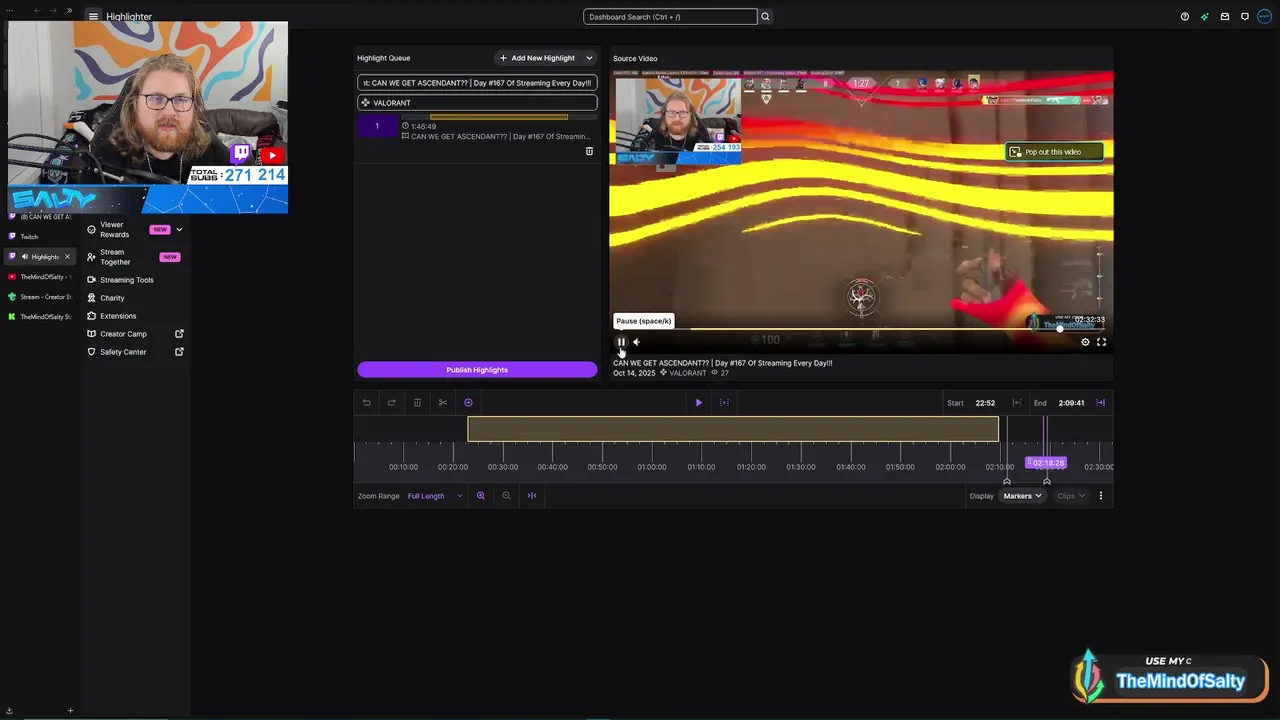Open the user profile avatar
1280x720 pixels.
point(1265,16)
